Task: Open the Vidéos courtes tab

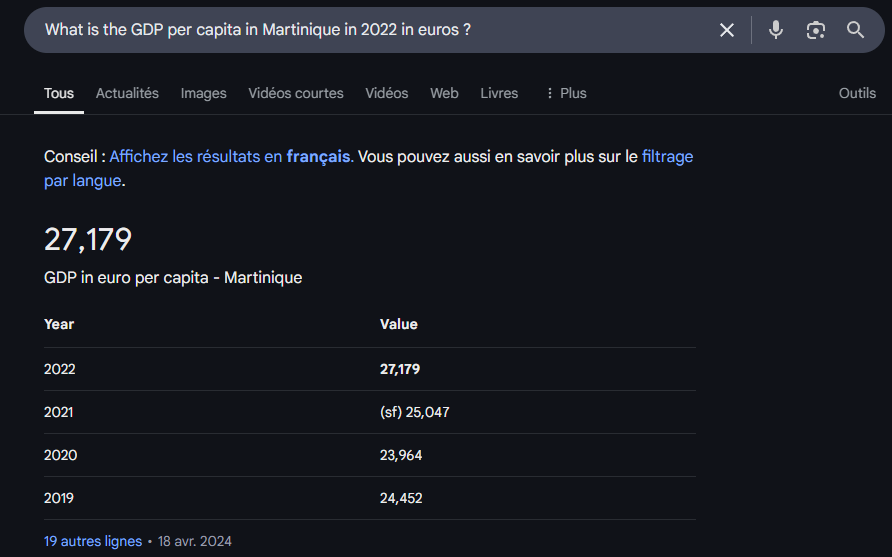Action: coord(296,93)
